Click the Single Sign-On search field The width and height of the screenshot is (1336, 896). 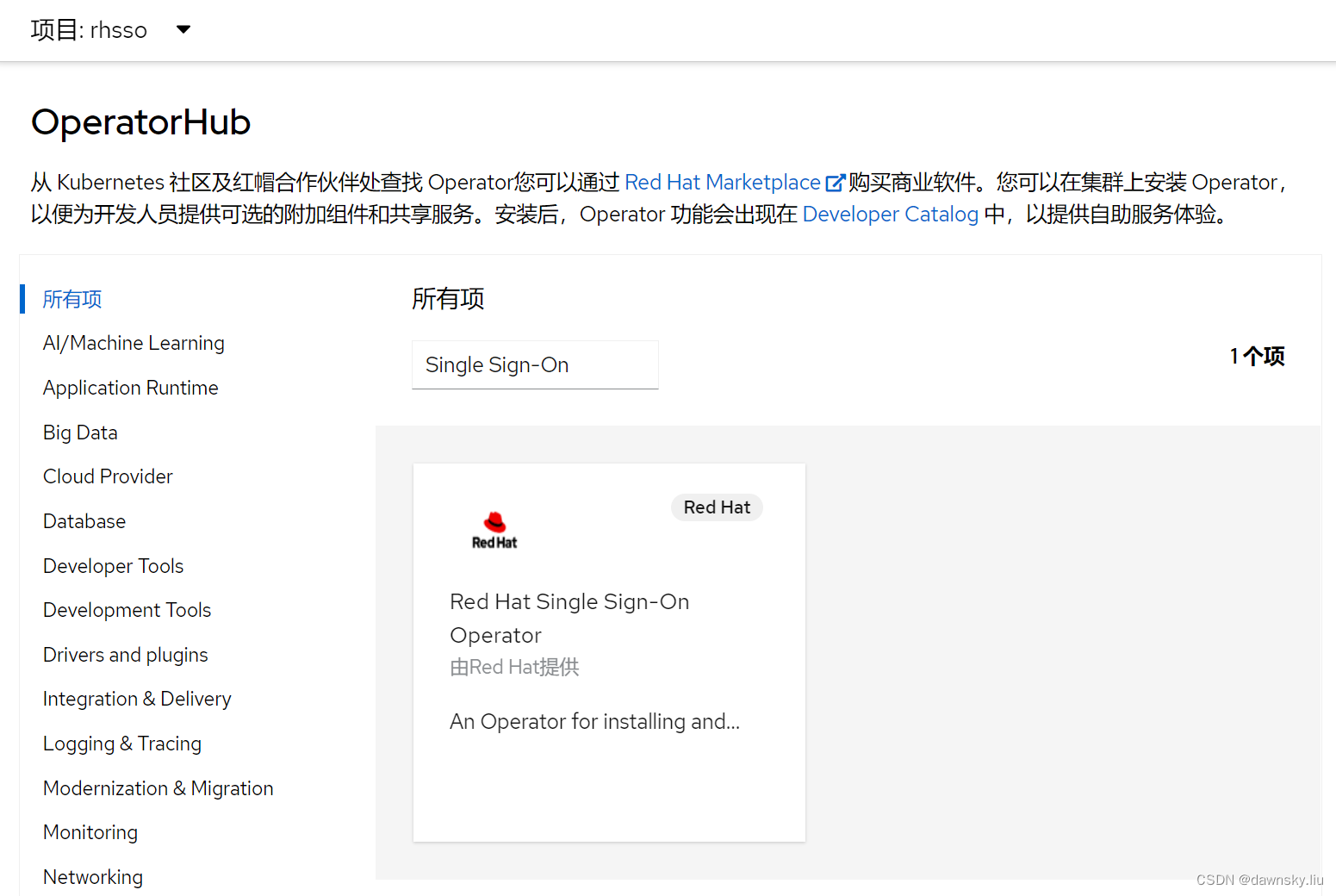click(x=535, y=365)
